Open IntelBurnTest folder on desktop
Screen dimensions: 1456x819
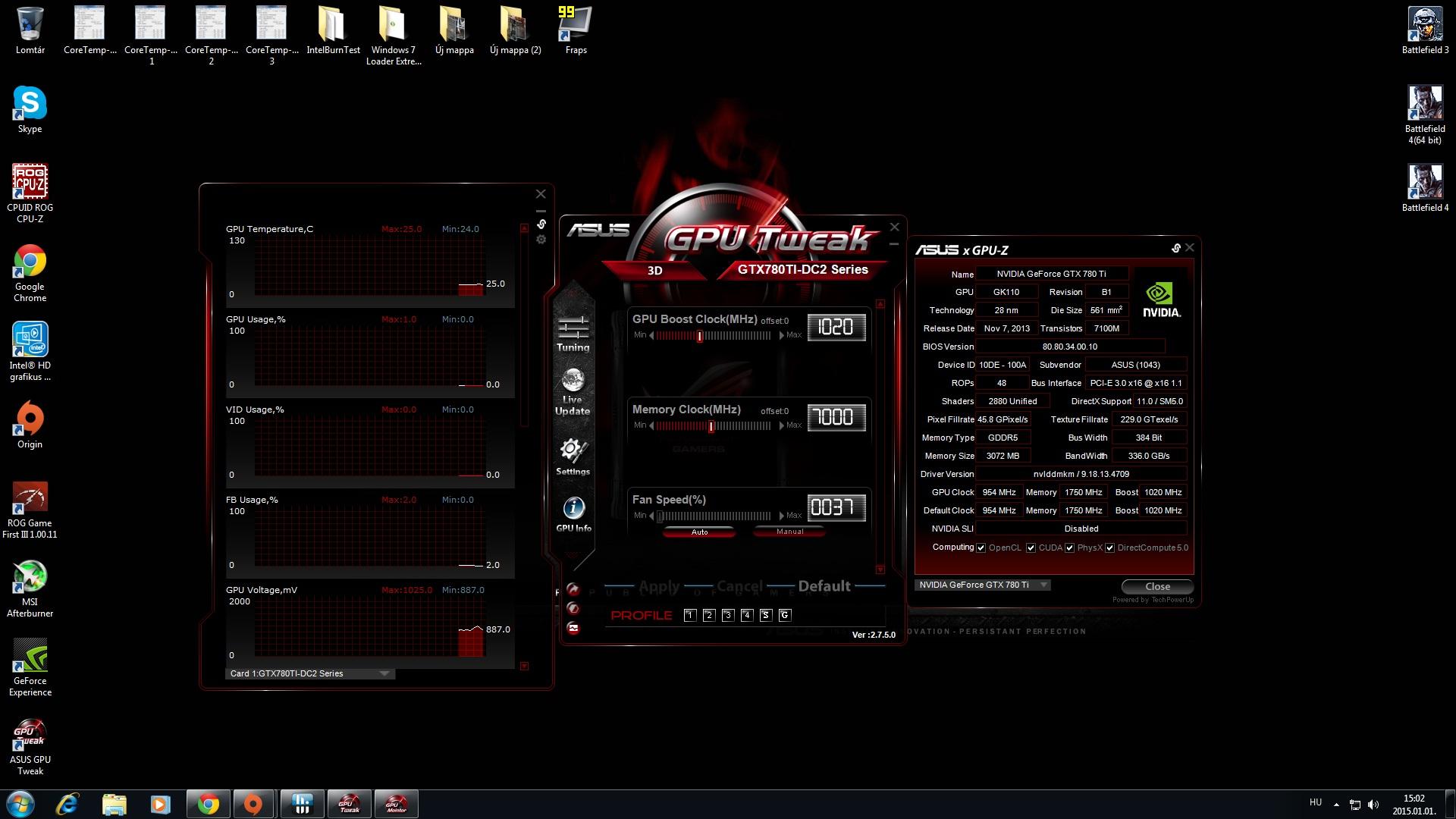tap(333, 30)
